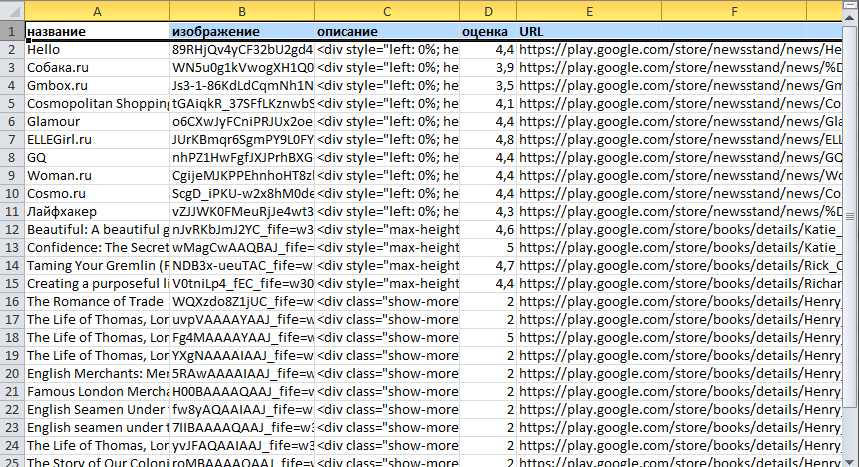The image size is (859, 467).
Task: Select cell 'Gmbox.ru'
Action: point(97,86)
